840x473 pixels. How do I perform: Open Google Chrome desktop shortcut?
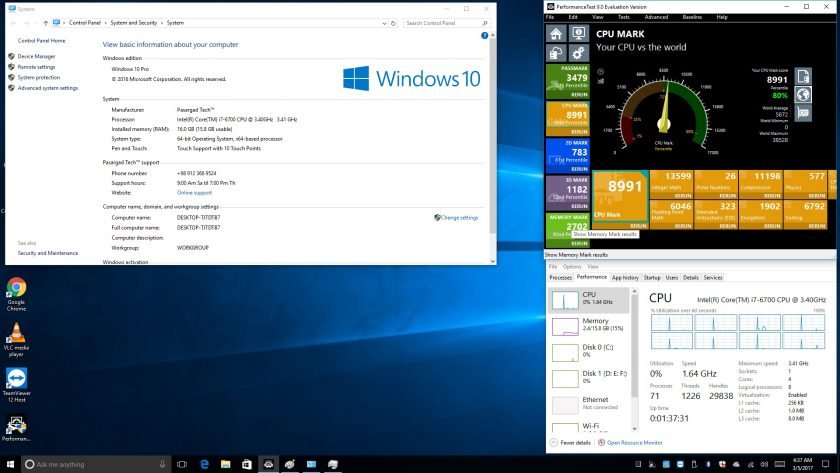tap(16, 288)
